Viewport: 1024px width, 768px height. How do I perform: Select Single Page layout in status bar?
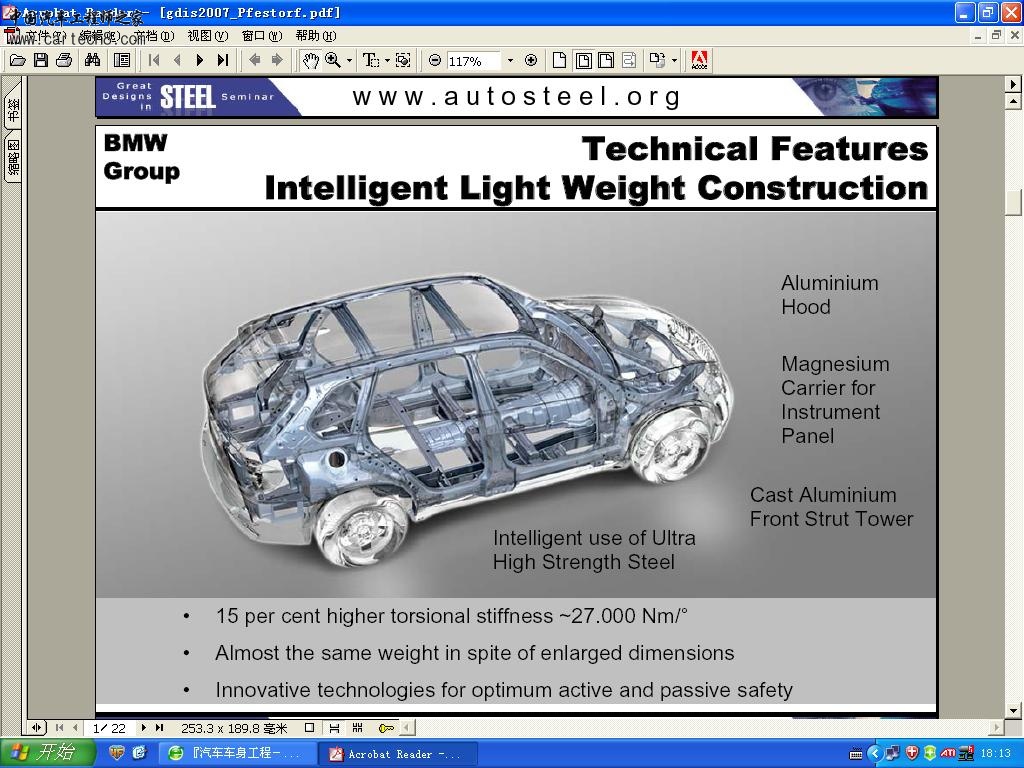coord(310,728)
